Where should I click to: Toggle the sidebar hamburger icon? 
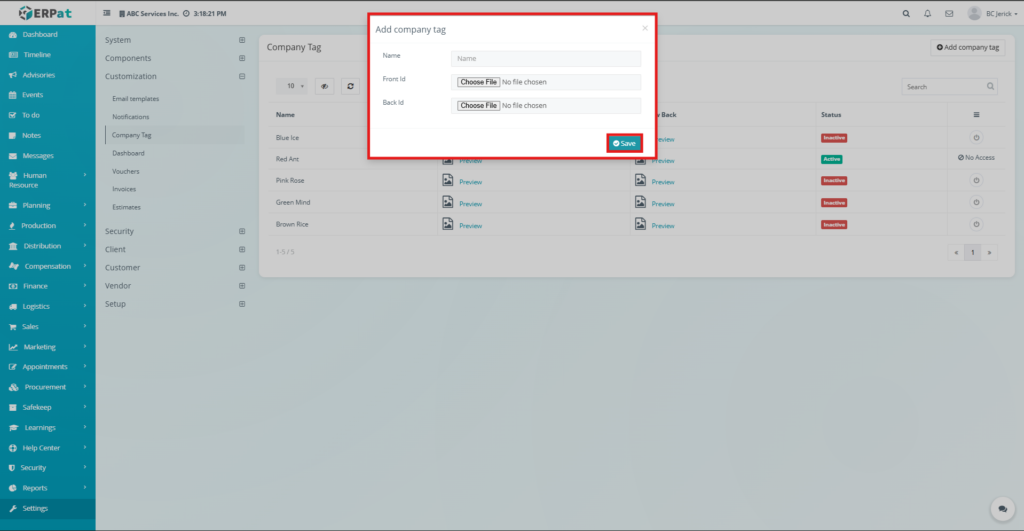pyautogui.click(x=106, y=13)
